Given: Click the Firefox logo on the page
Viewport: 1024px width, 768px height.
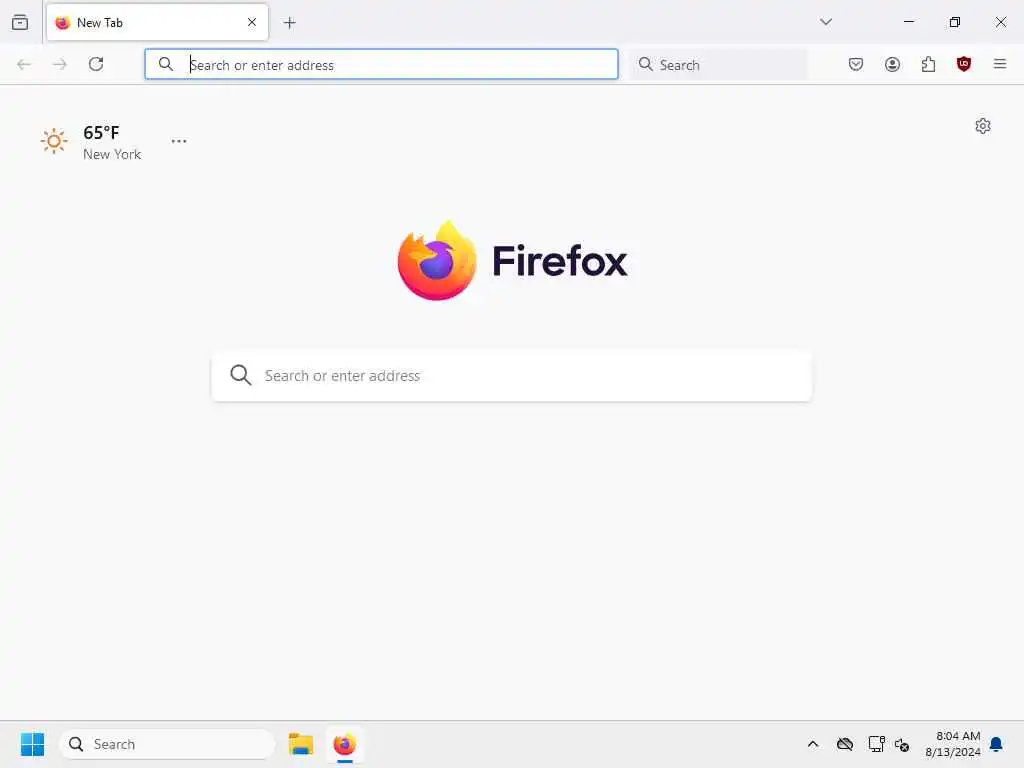Looking at the screenshot, I should [513, 261].
